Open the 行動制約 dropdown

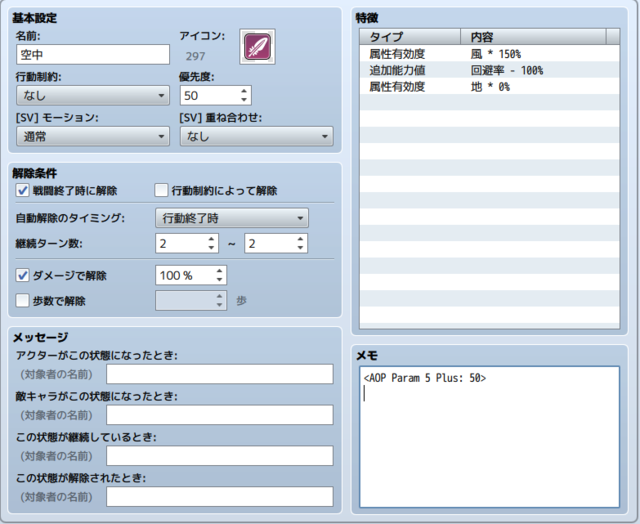[93, 95]
